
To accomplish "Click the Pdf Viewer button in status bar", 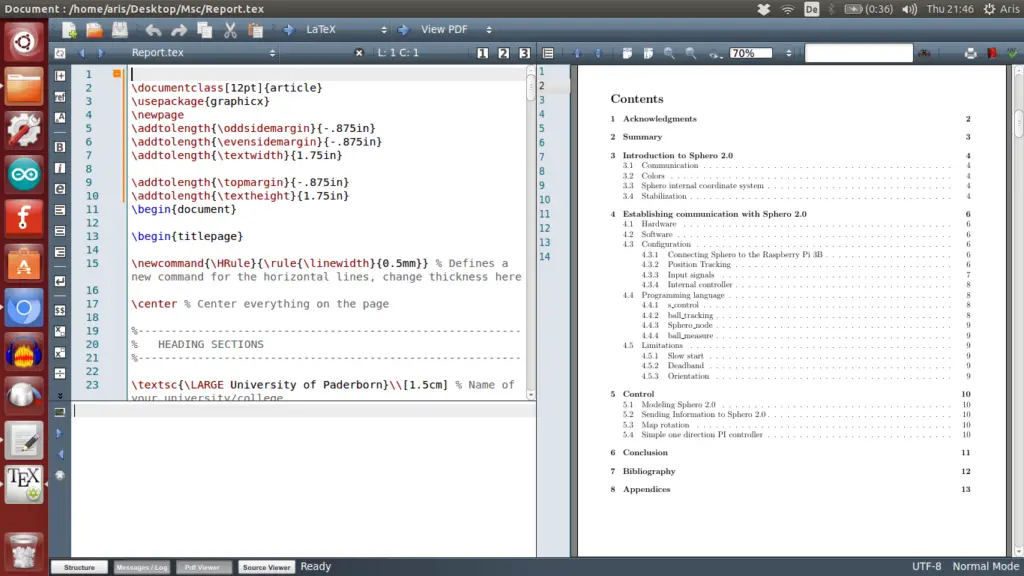I will 203,567.
